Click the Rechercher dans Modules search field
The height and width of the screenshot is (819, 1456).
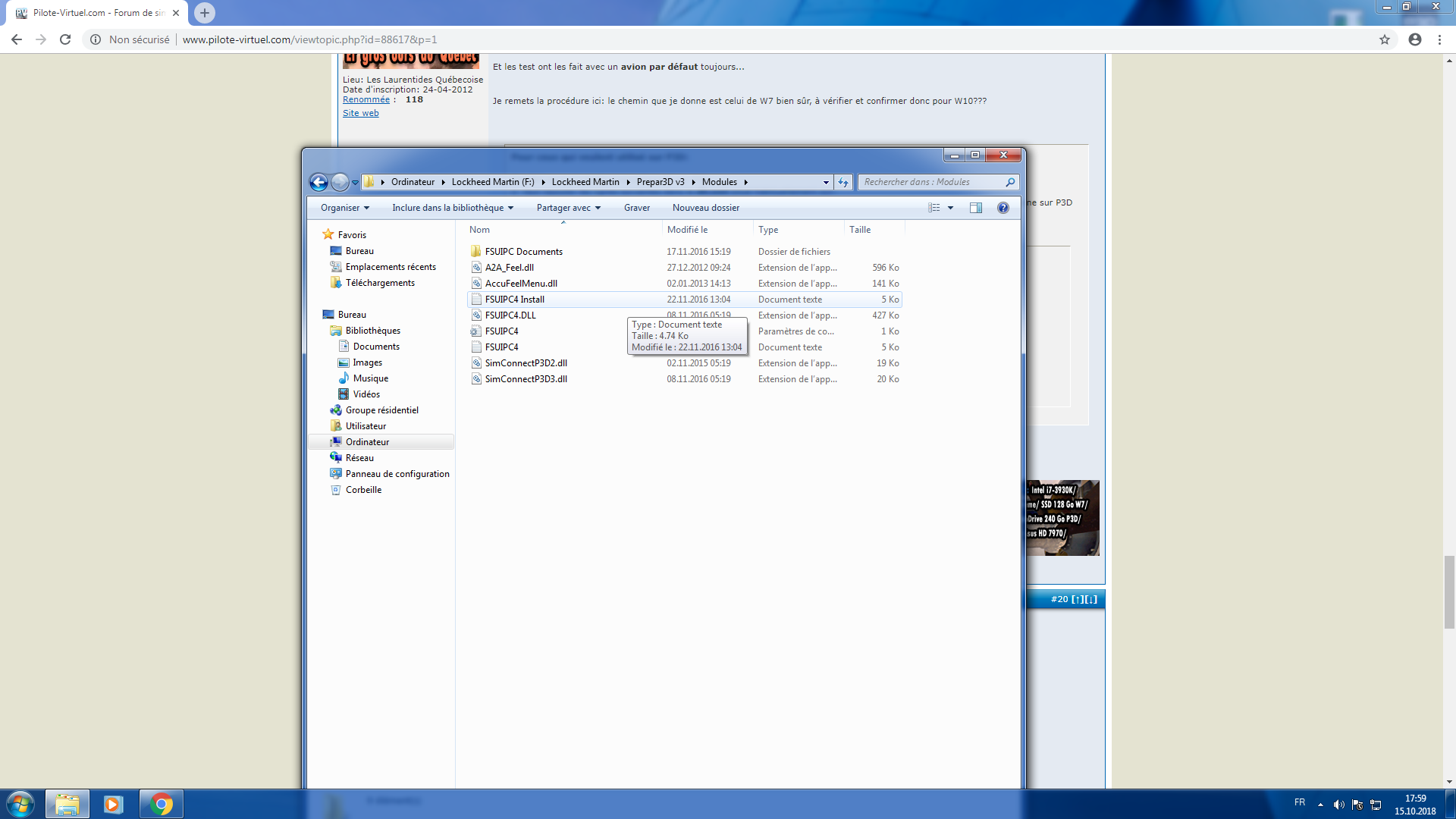938,182
